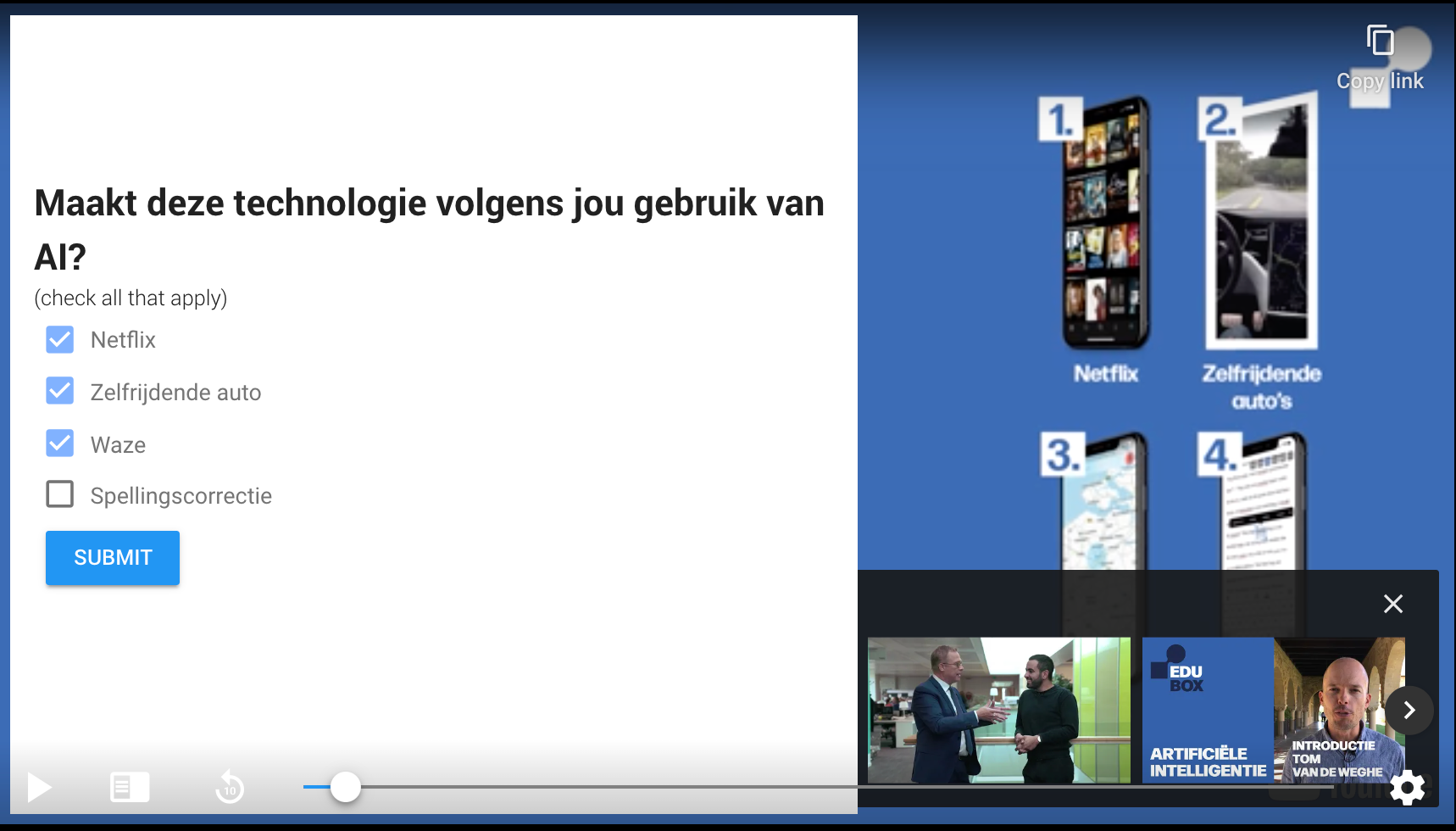The image size is (1456, 831).
Task: Rewind video by 10 seconds
Action: [230, 788]
